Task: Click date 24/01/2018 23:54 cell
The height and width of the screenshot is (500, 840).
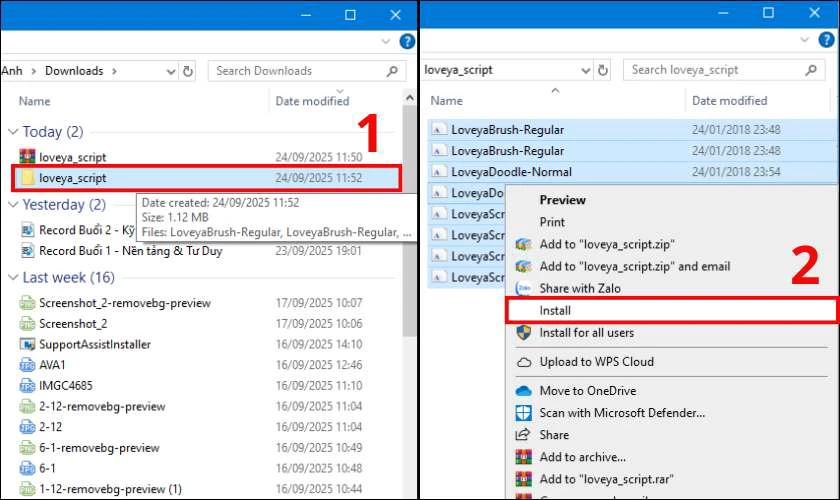Action: (736, 171)
